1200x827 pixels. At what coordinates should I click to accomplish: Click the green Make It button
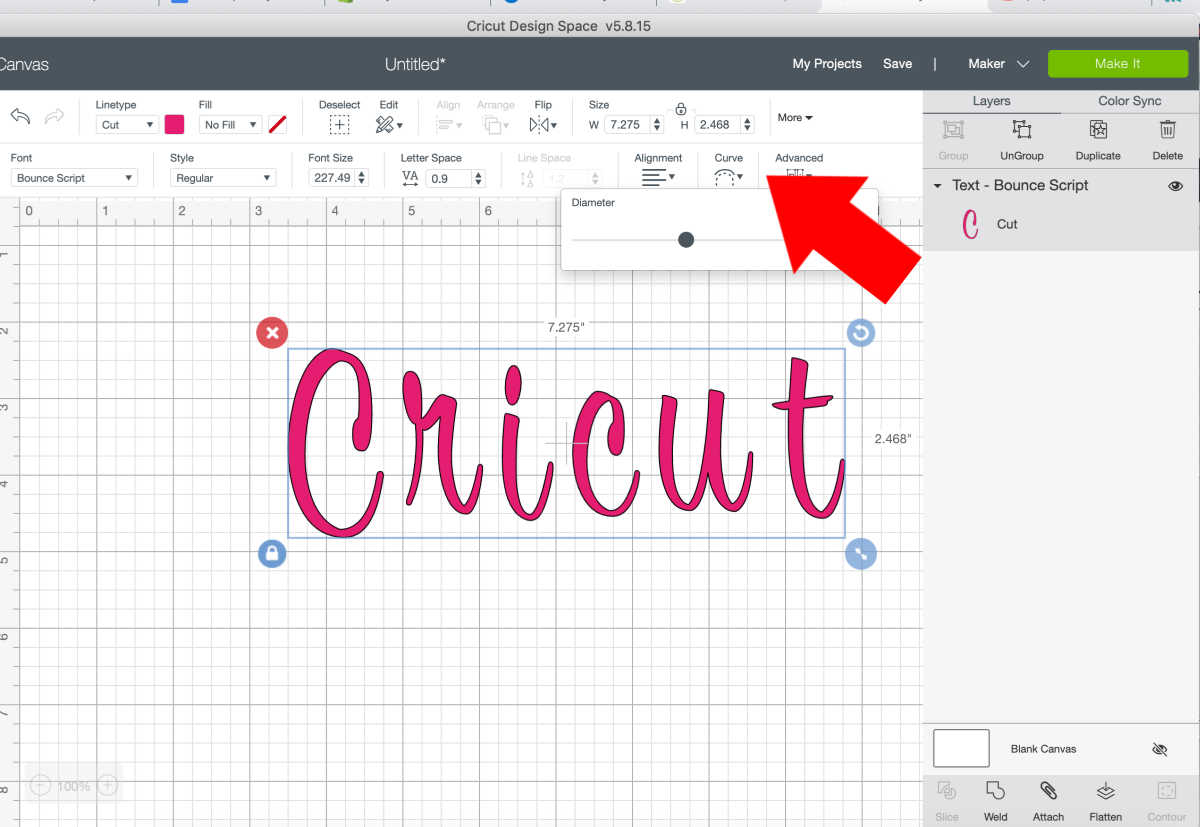click(1118, 63)
